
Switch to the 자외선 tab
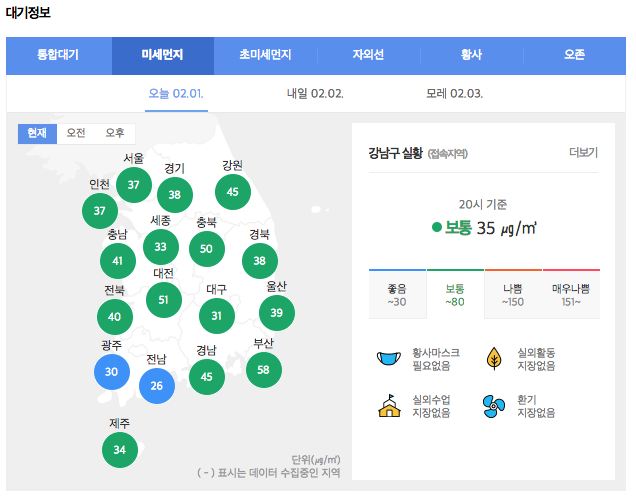[x=368, y=55]
